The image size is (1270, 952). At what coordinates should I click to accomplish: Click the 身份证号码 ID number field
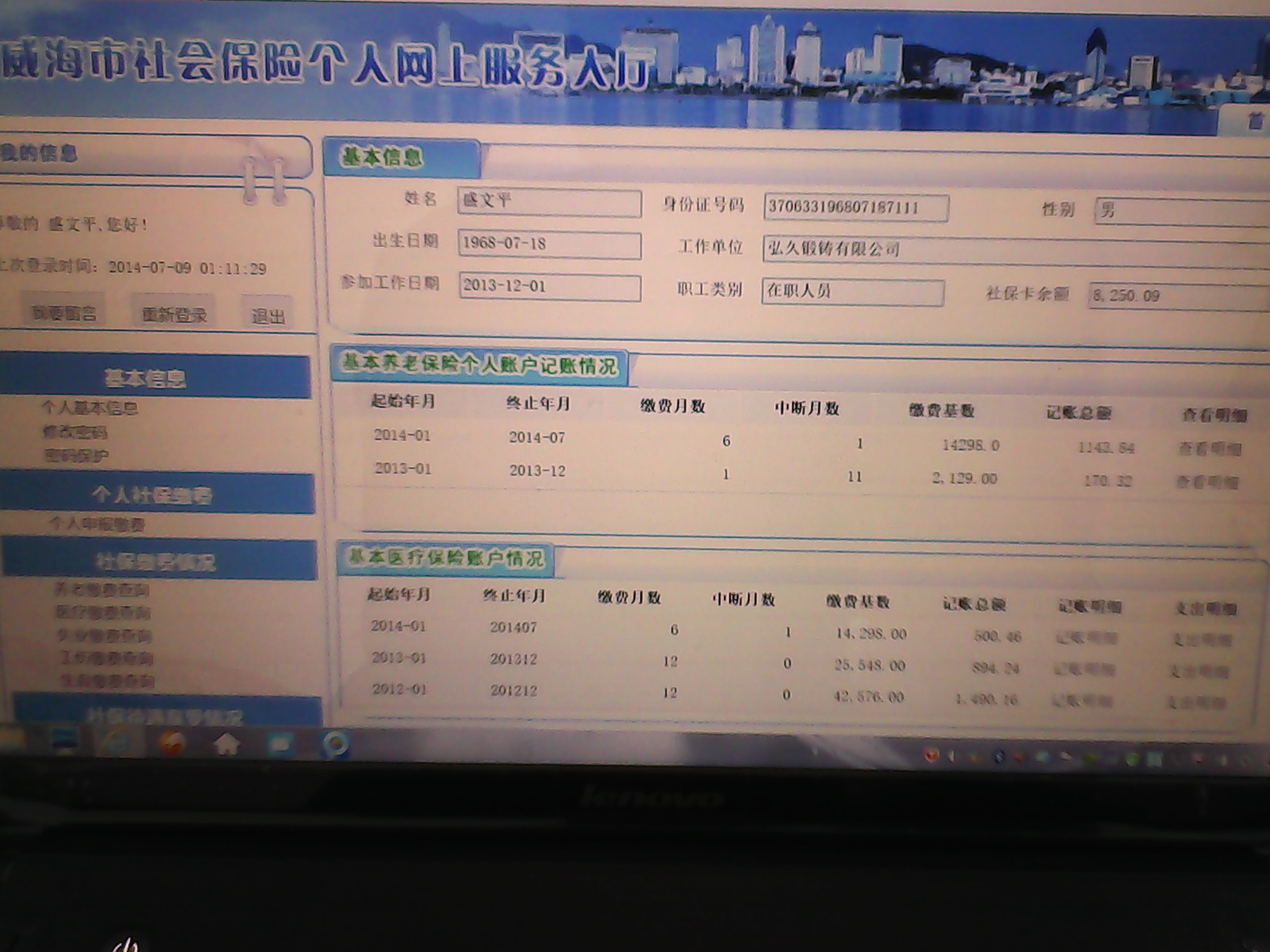856,208
